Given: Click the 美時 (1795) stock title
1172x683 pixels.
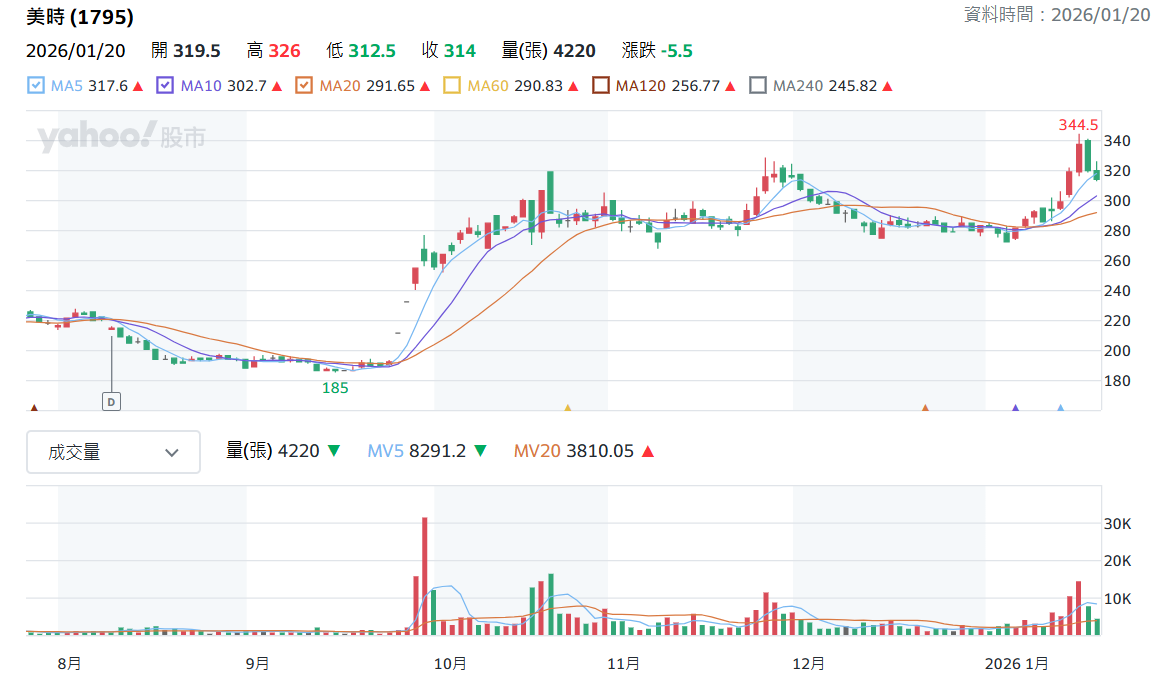Looking at the screenshot, I should tap(80, 16).
